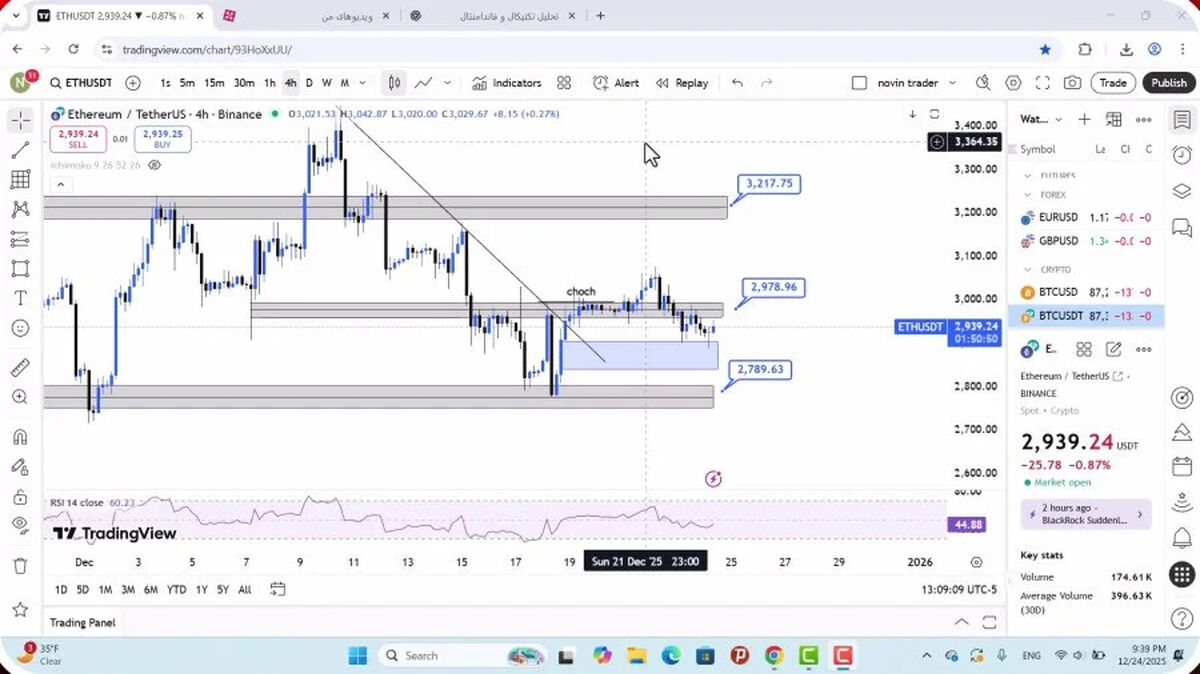
Task: Toggle lock all drawings padlock
Action: (20, 497)
